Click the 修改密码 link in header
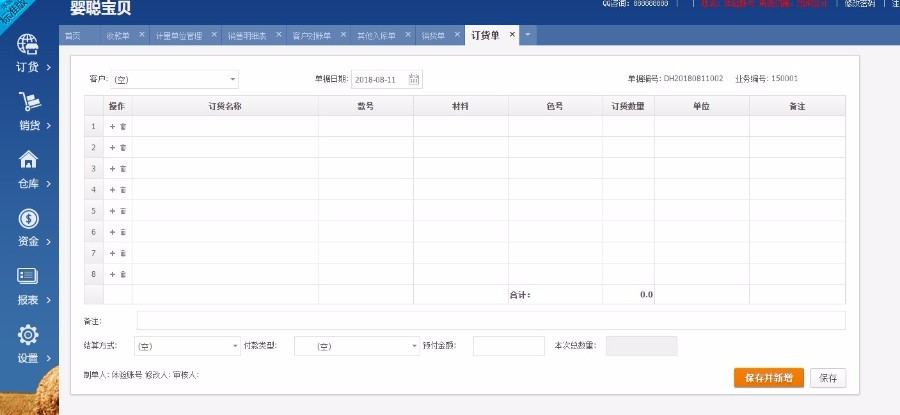900x415 pixels. tap(859, 3)
